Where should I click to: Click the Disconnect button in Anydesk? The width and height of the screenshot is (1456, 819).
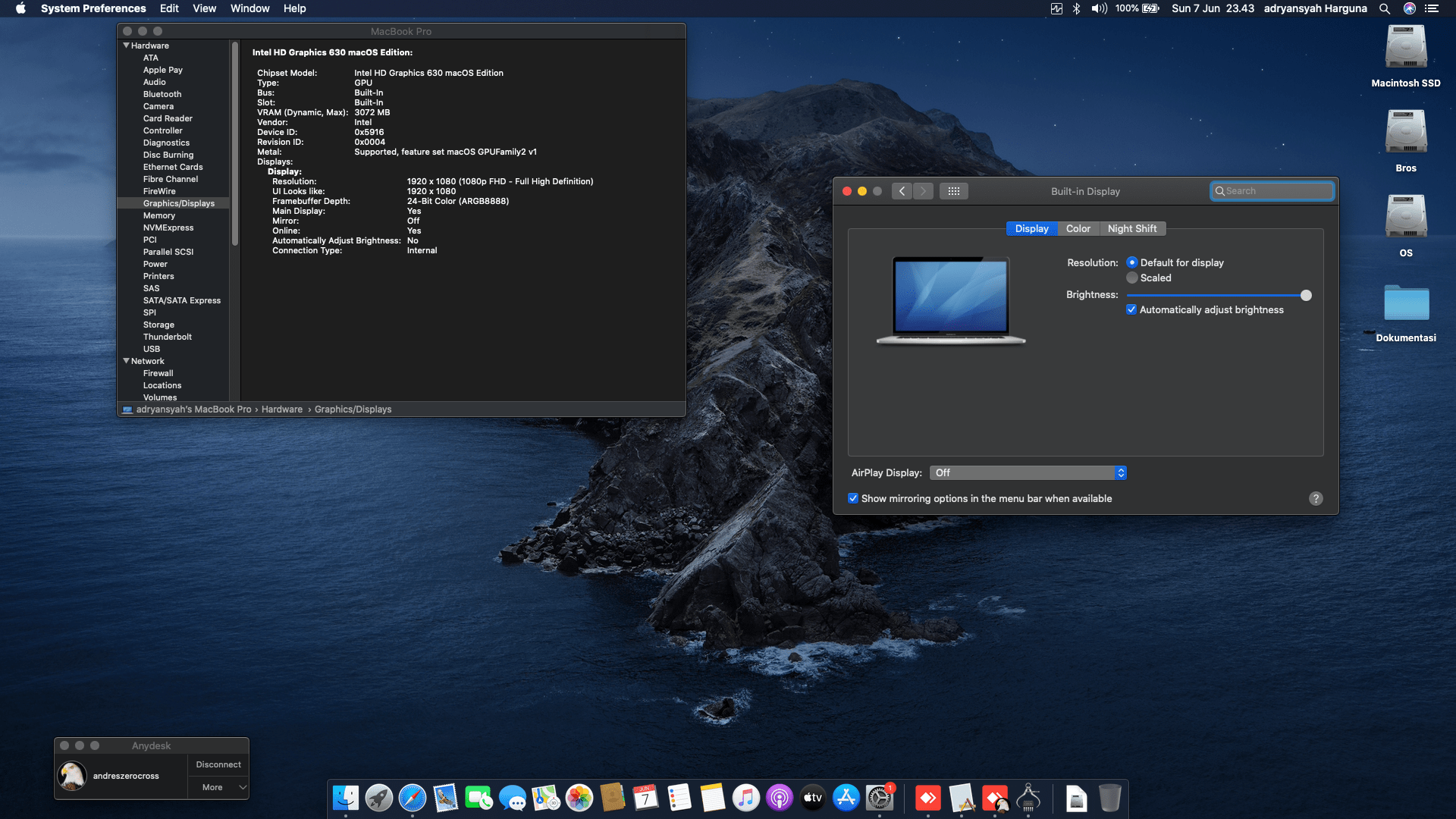[218, 764]
